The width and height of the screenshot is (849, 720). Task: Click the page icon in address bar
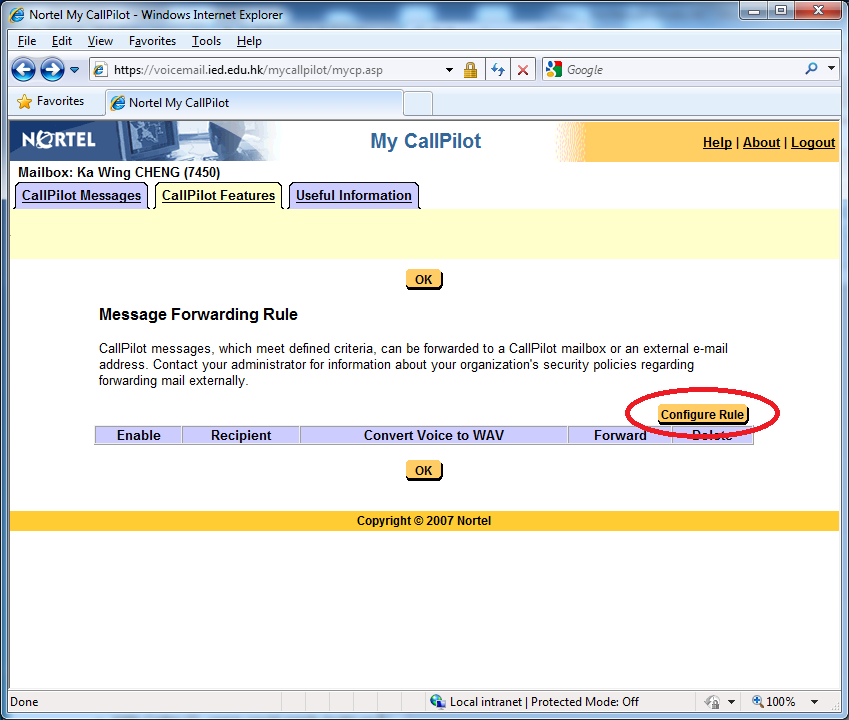click(x=100, y=70)
